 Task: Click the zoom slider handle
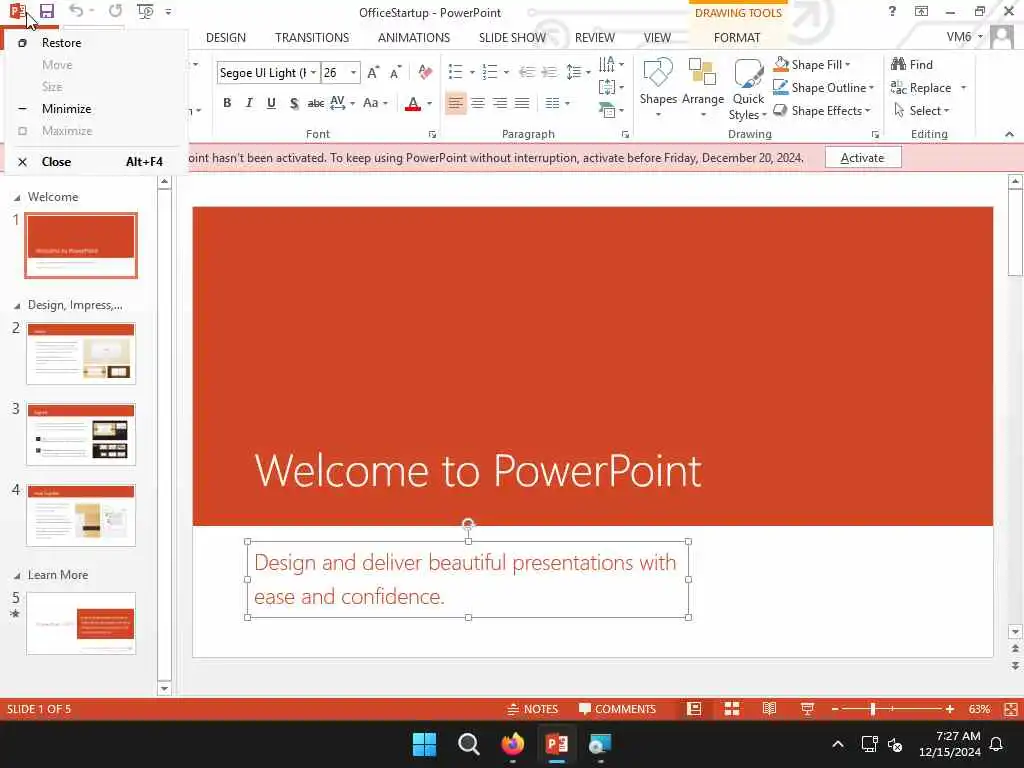tap(872, 709)
